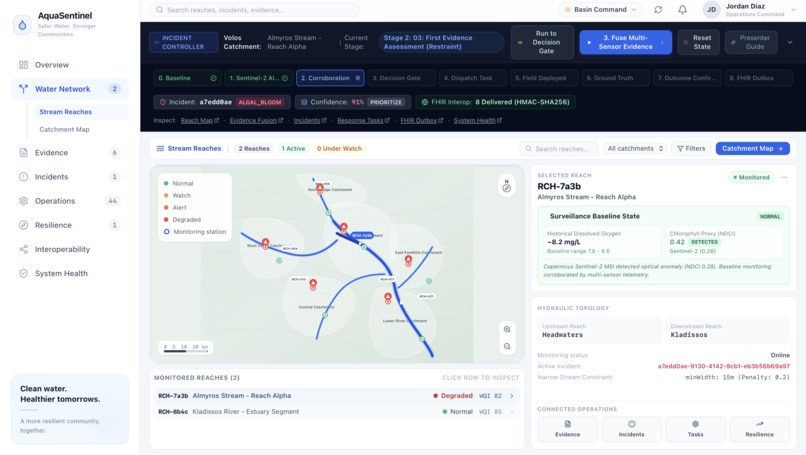Zoom out on the map
This screenshot has height=455, width=806.
pos(507,347)
